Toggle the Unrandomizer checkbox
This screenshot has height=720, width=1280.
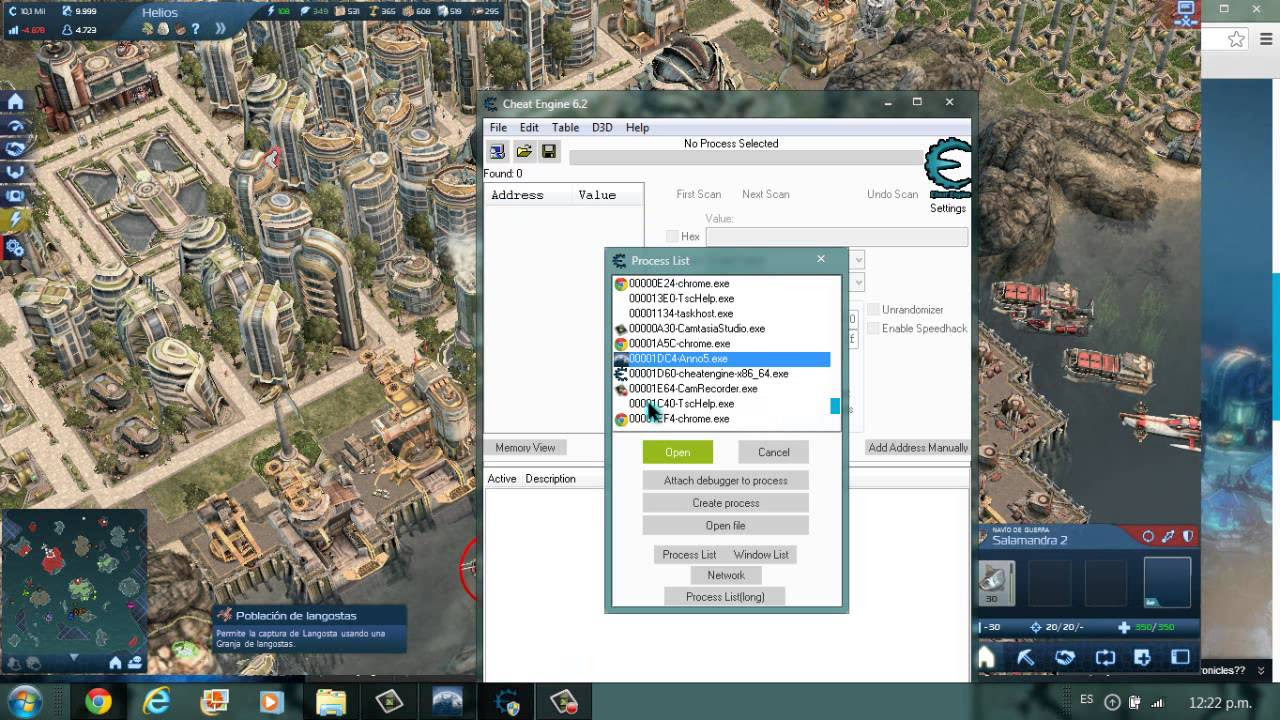pos(873,310)
